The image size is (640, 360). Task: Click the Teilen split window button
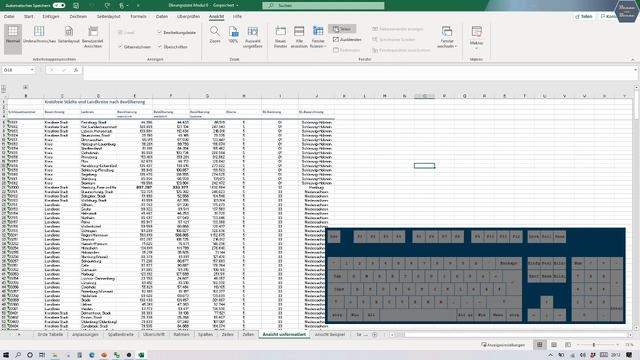click(x=342, y=29)
